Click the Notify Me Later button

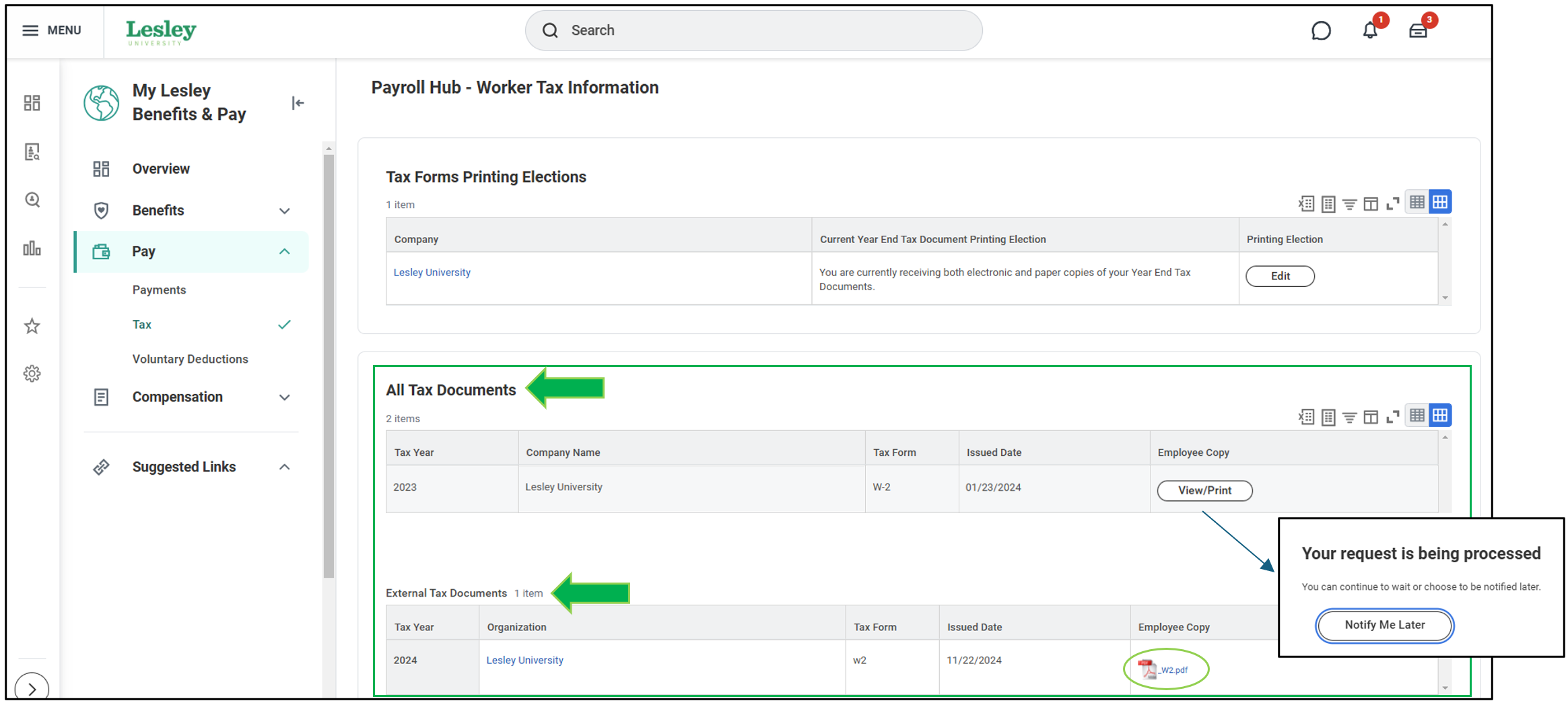point(1384,625)
